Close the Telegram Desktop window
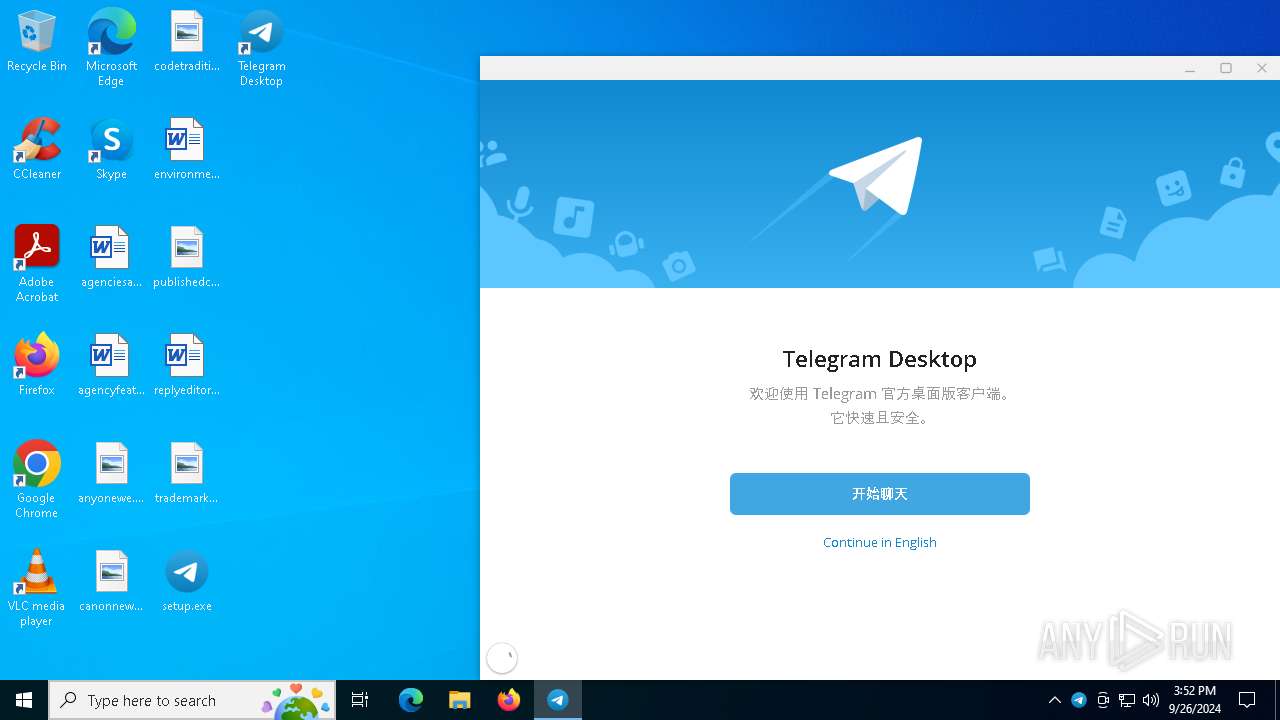 pyautogui.click(x=1262, y=68)
